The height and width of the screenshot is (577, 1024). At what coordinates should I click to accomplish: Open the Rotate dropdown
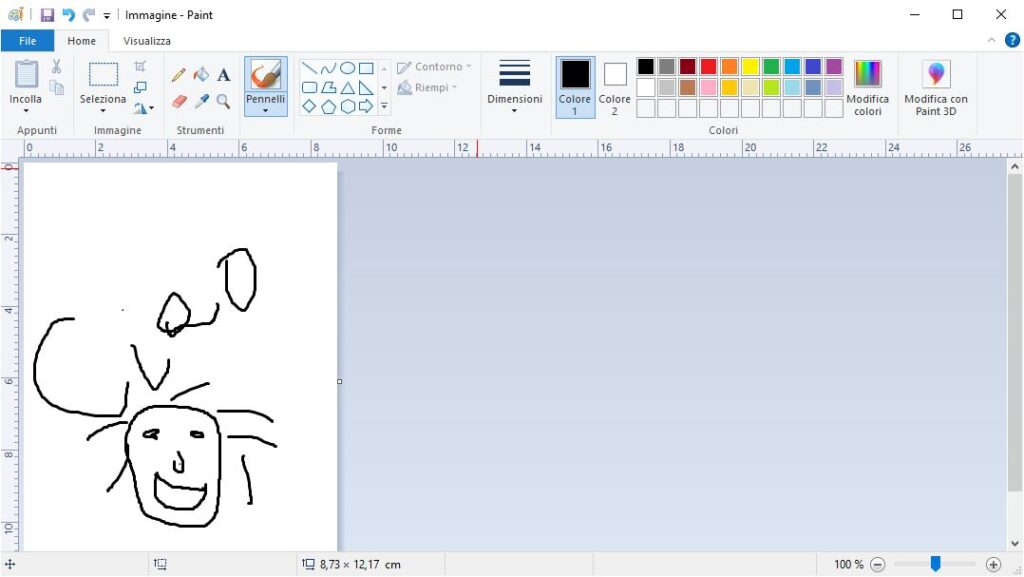(144, 108)
